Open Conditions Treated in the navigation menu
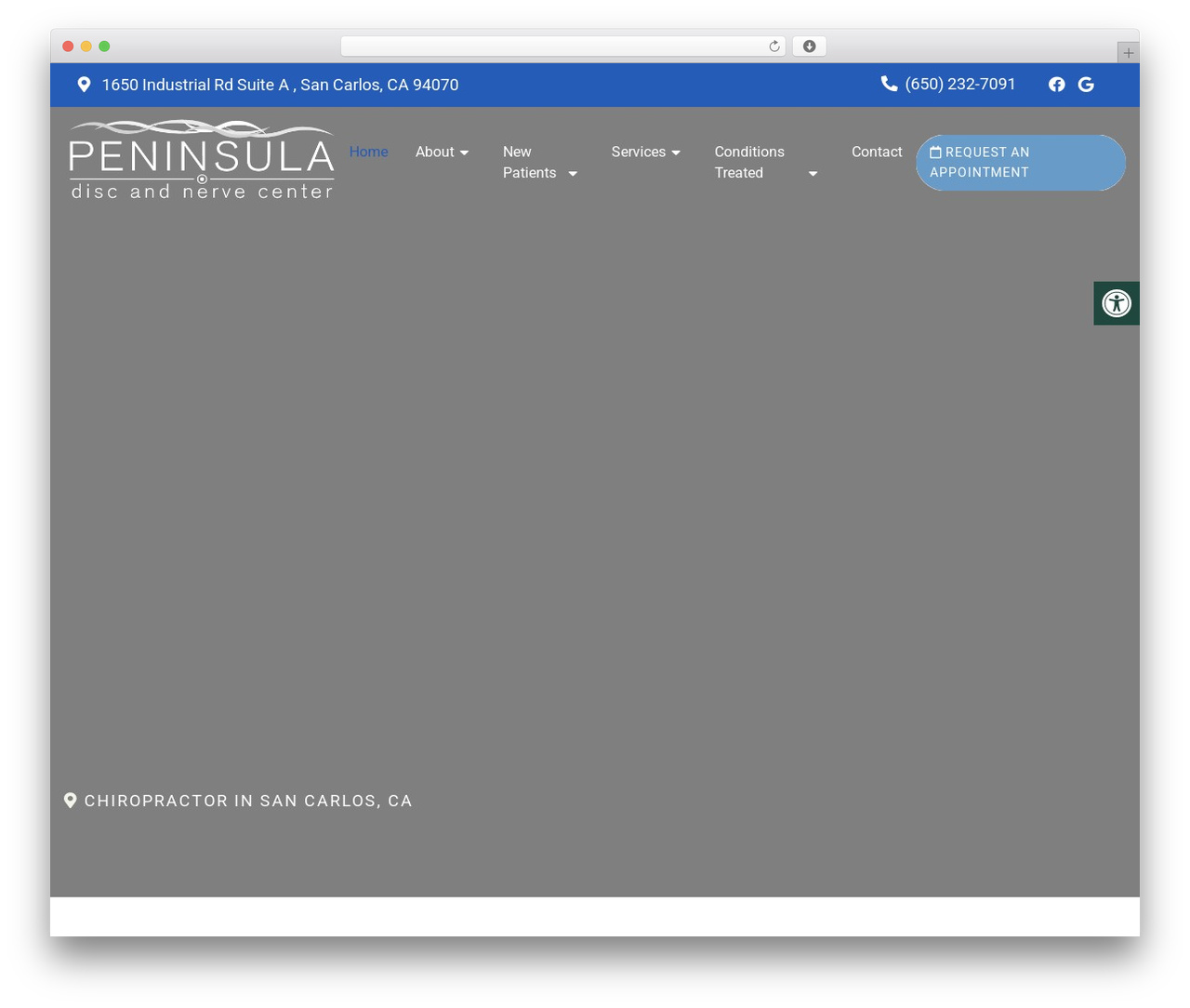Viewport: 1190px width, 1008px height. point(749,162)
